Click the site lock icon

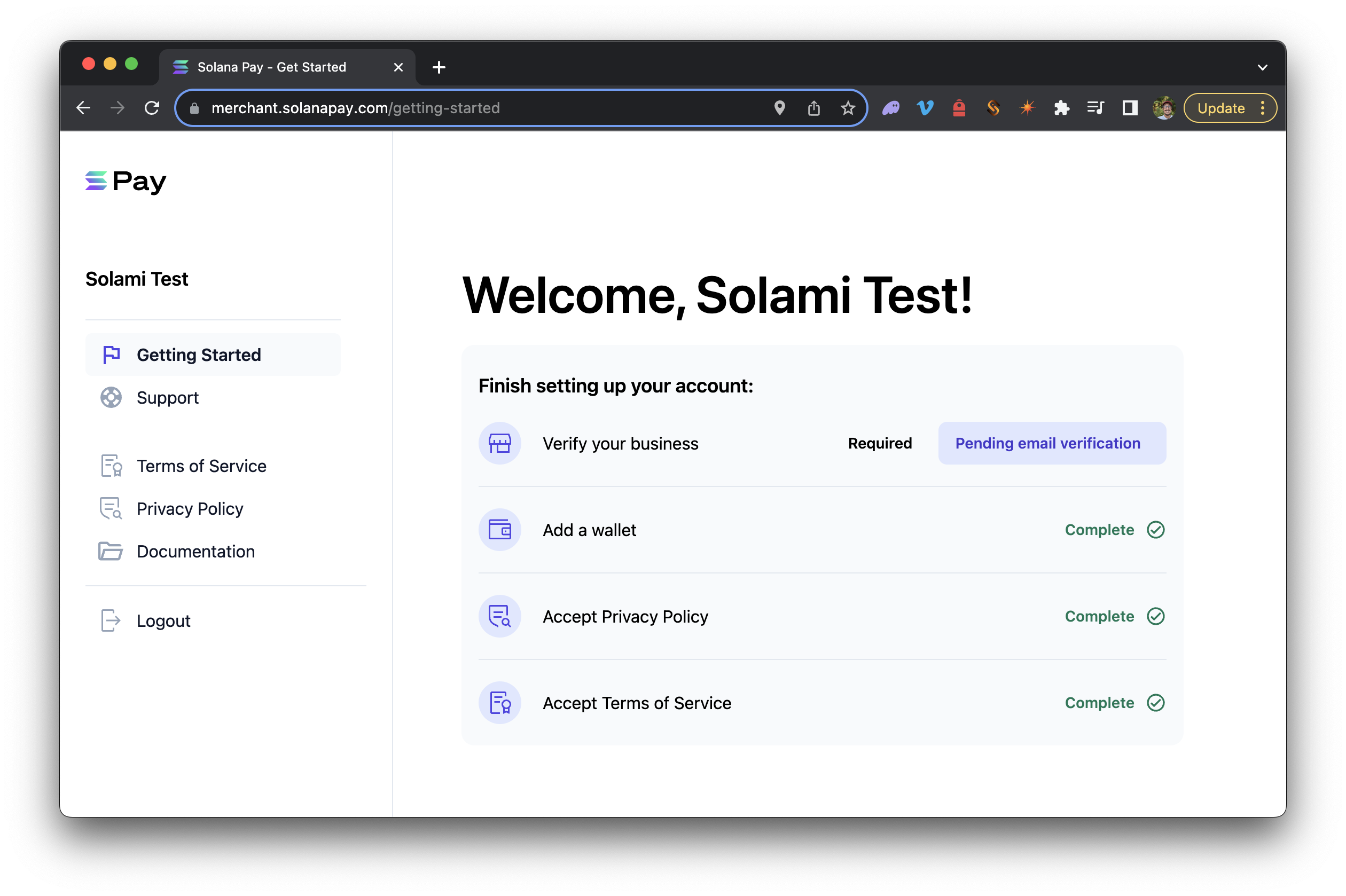(194, 108)
